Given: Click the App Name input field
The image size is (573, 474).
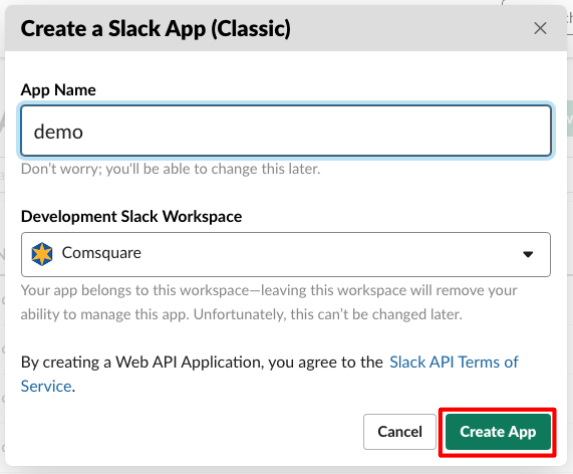Looking at the screenshot, I should click(x=286, y=131).
